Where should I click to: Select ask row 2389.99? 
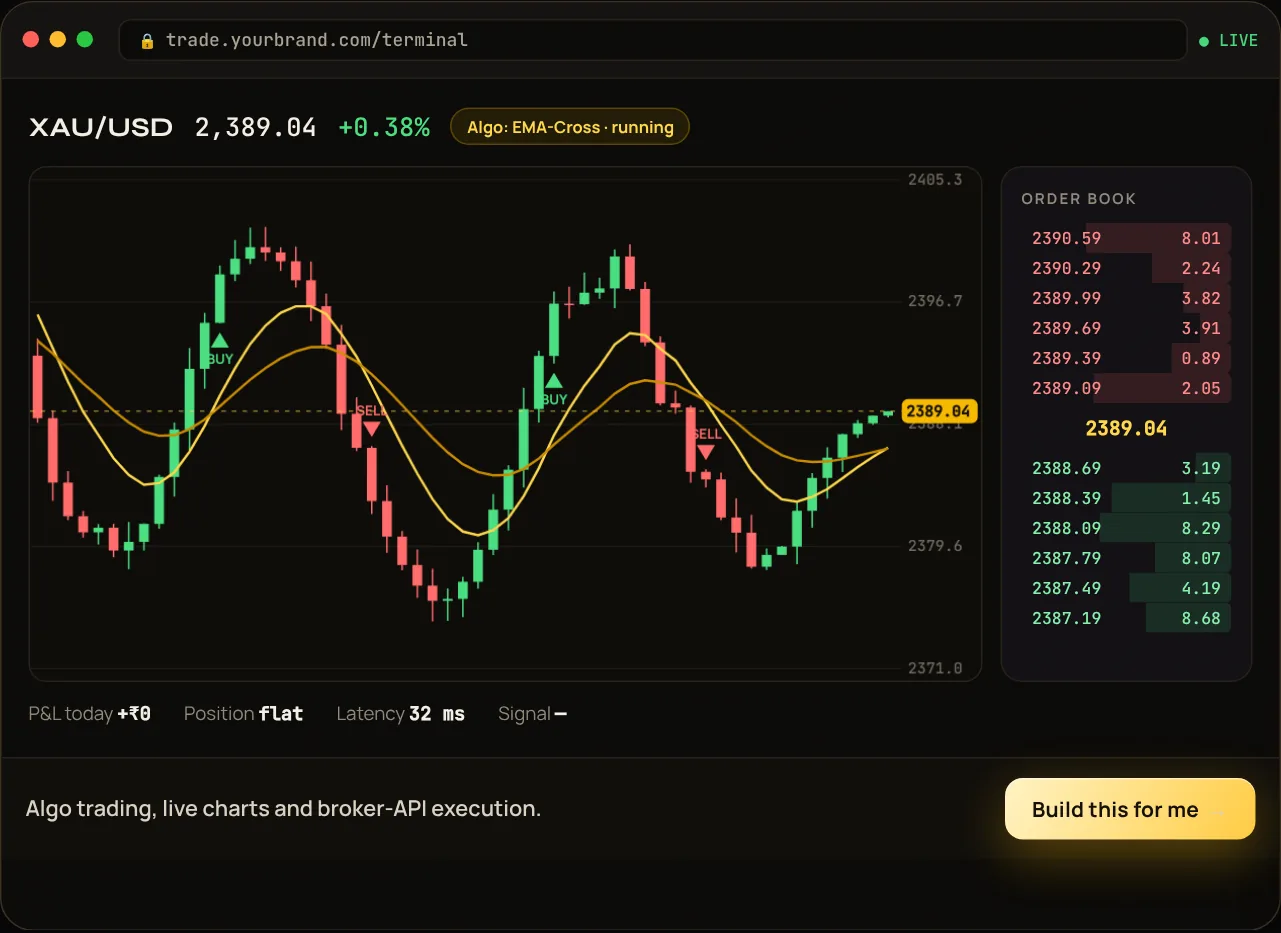(1126, 298)
